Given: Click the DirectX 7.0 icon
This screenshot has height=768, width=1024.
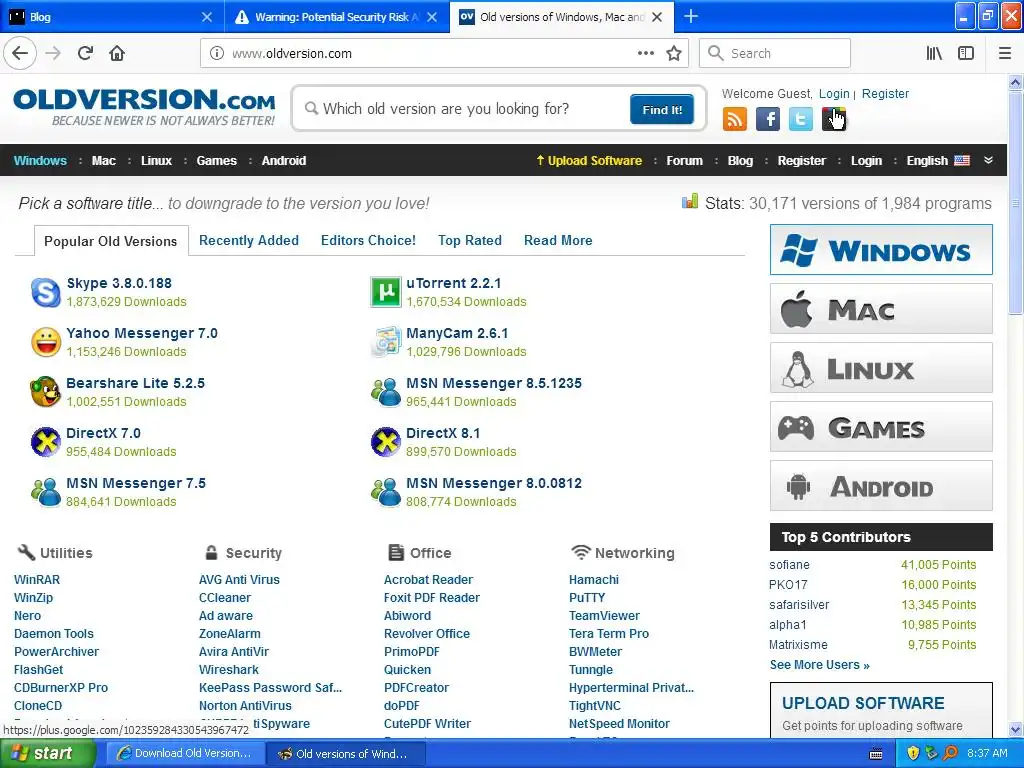Looking at the screenshot, I should 46,442.
